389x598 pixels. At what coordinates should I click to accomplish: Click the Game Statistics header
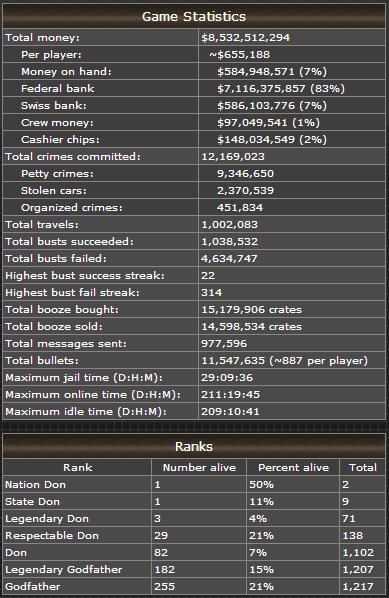point(194,16)
